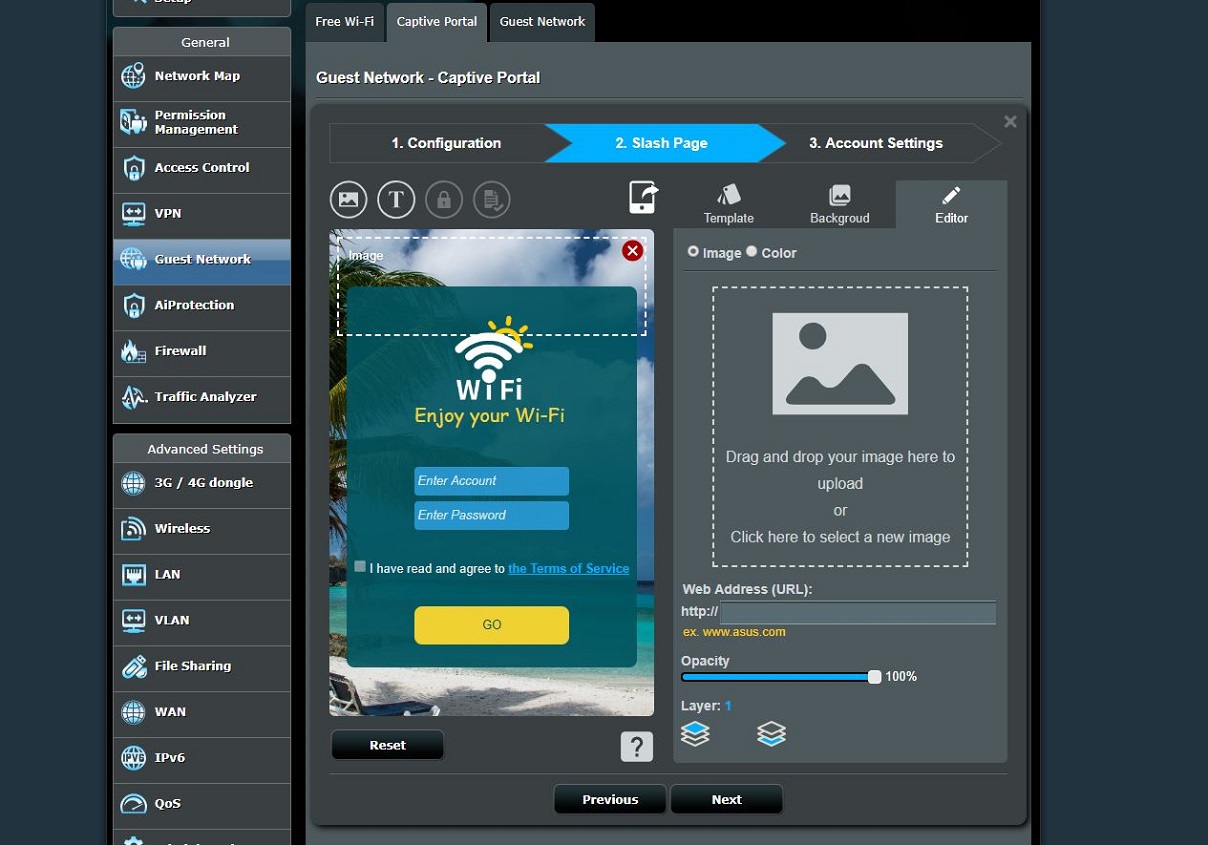Click the Enter Password field in preview

[492, 515]
